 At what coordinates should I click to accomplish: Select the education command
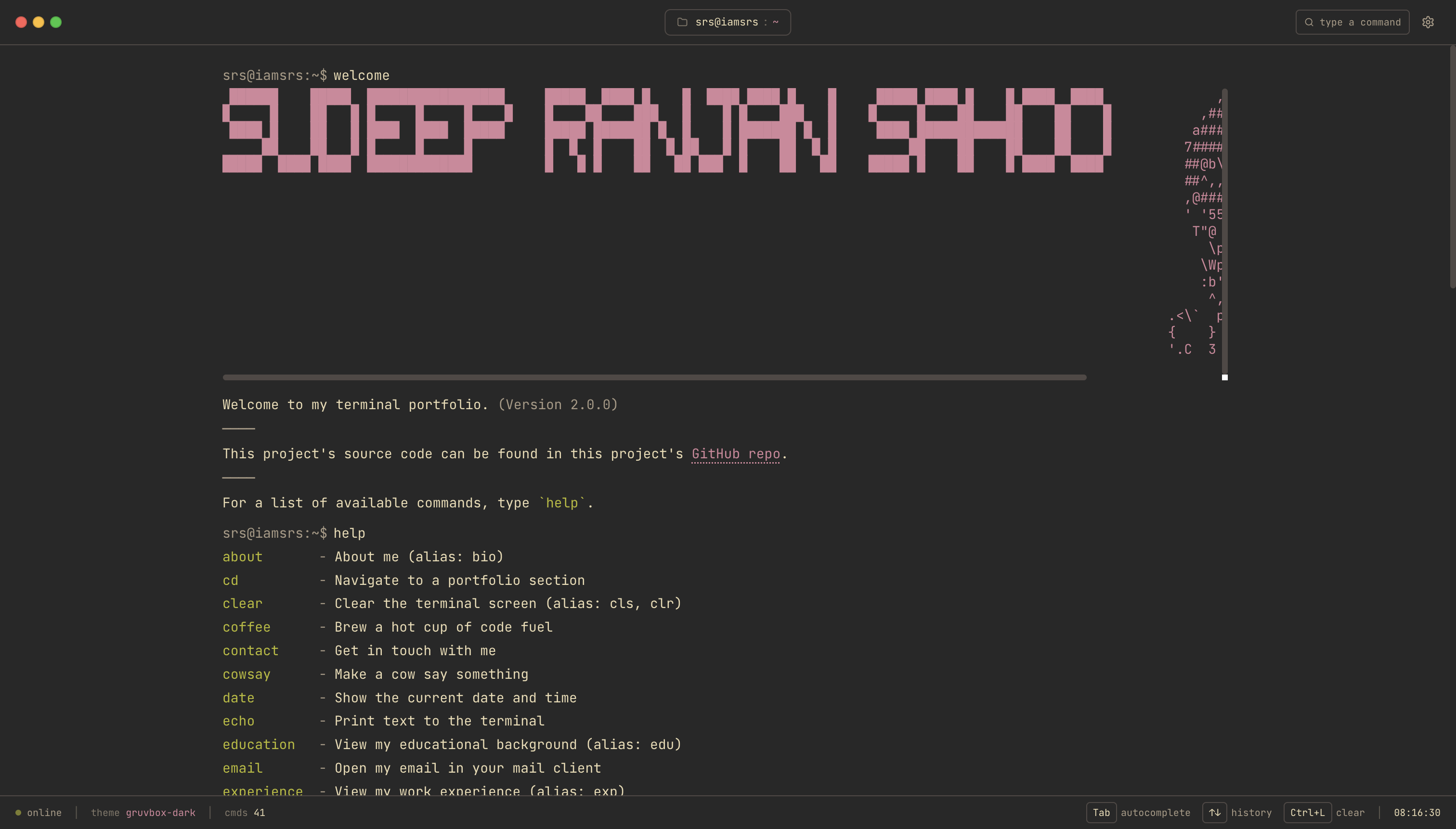click(x=259, y=744)
